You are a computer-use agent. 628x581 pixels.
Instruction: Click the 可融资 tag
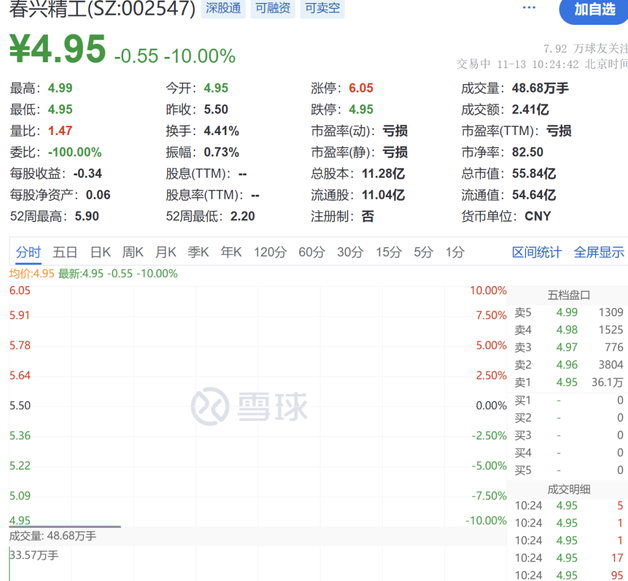(273, 8)
